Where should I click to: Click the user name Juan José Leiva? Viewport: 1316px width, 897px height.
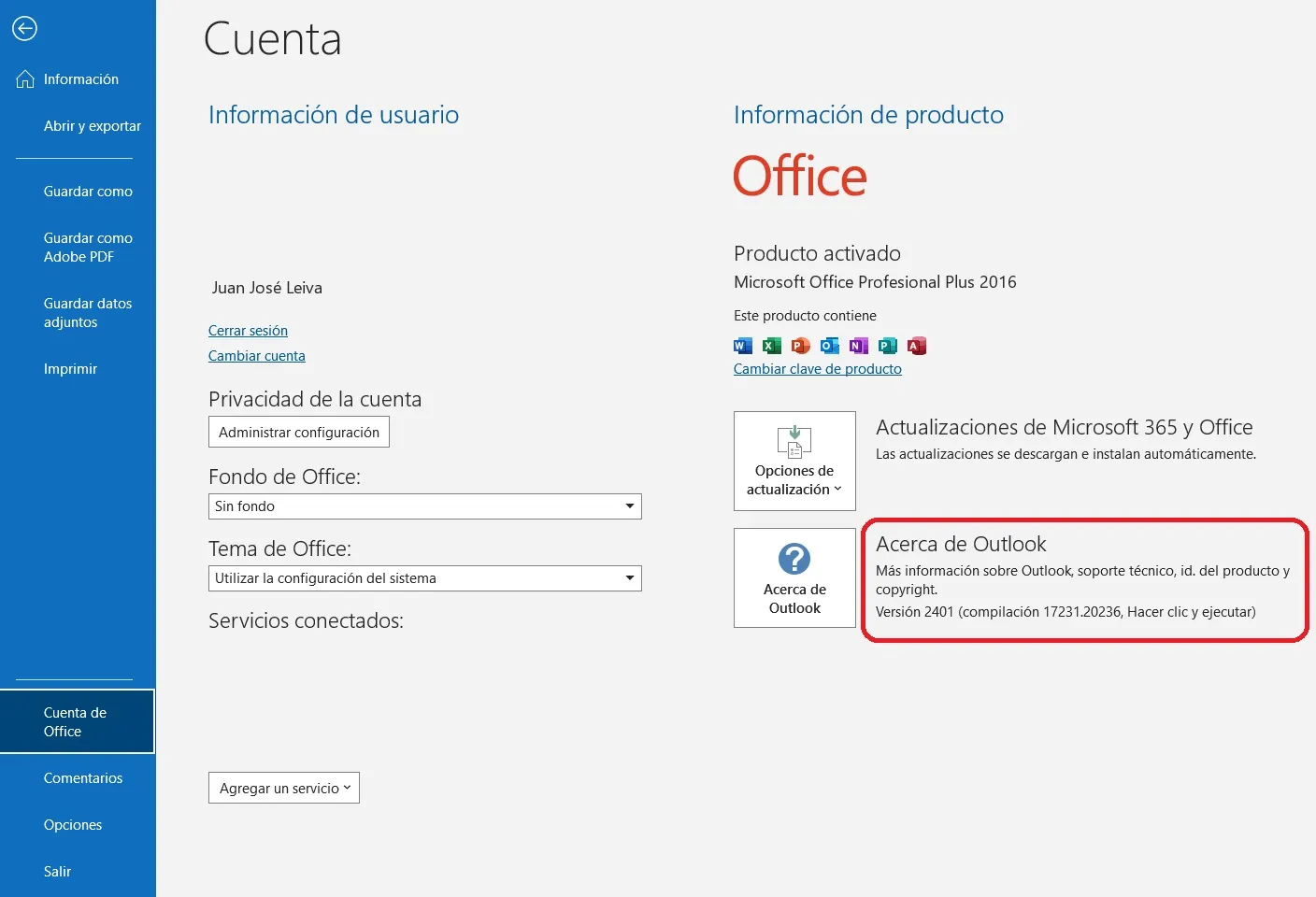pos(266,288)
